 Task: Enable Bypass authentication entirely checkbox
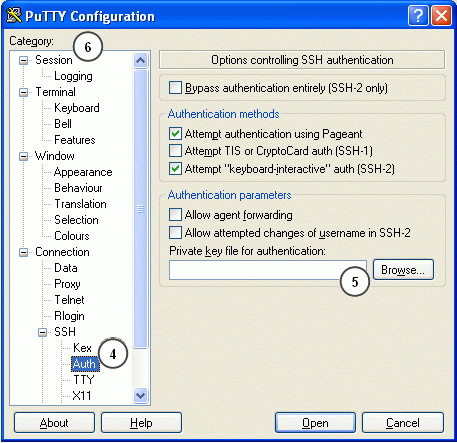175,88
